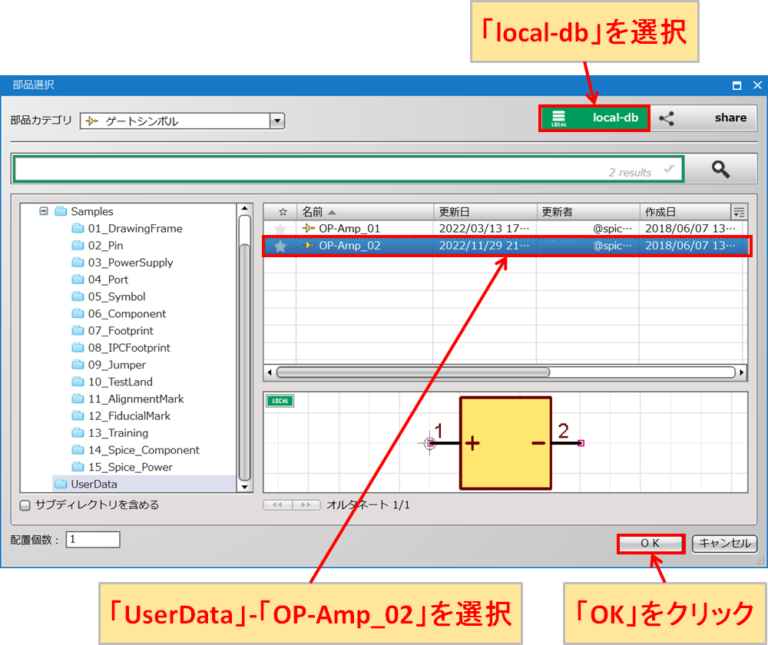Toggle the favorites star column header
This screenshot has width=768, height=645.
(281, 212)
